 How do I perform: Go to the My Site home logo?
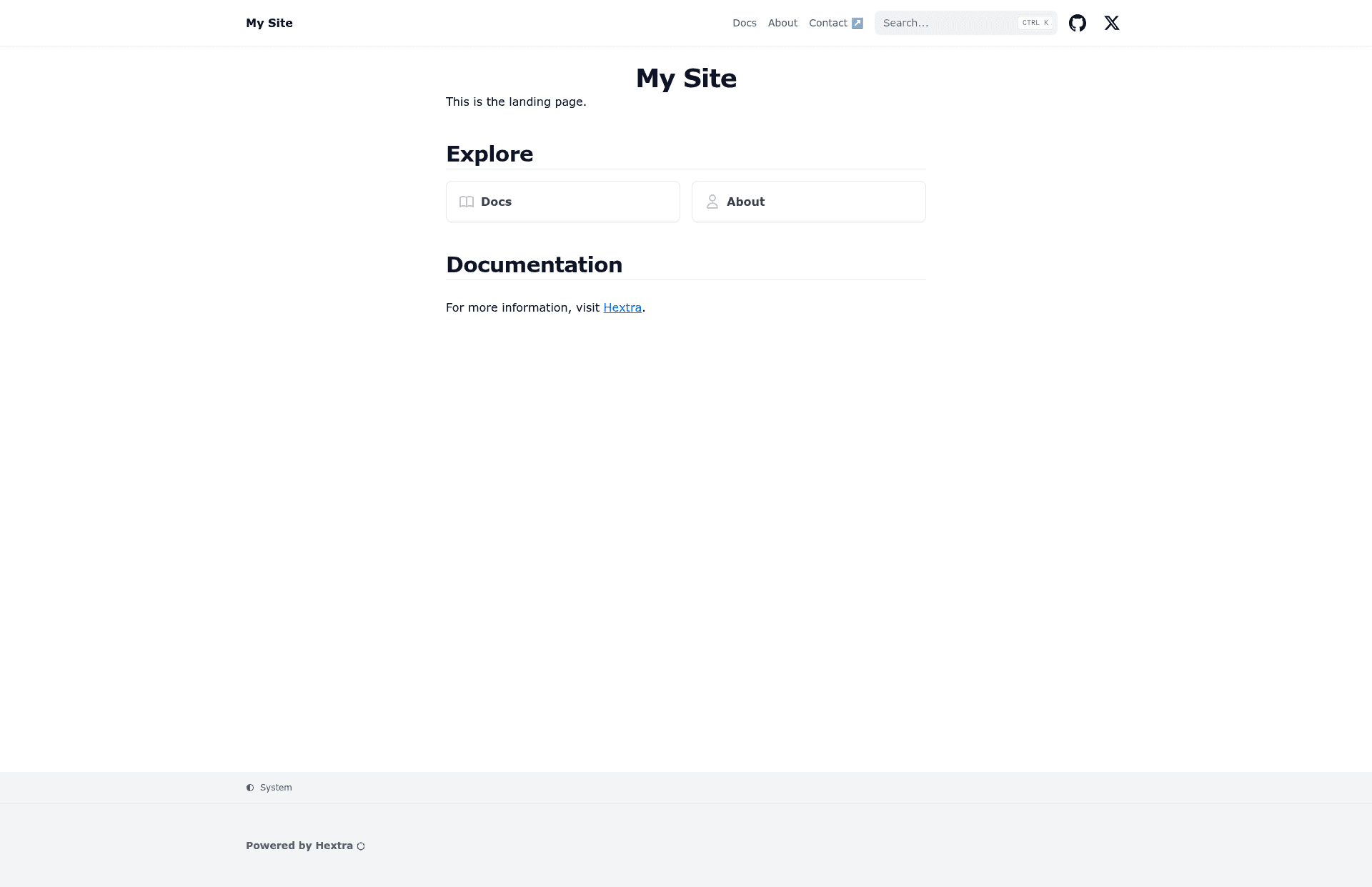pyautogui.click(x=269, y=23)
